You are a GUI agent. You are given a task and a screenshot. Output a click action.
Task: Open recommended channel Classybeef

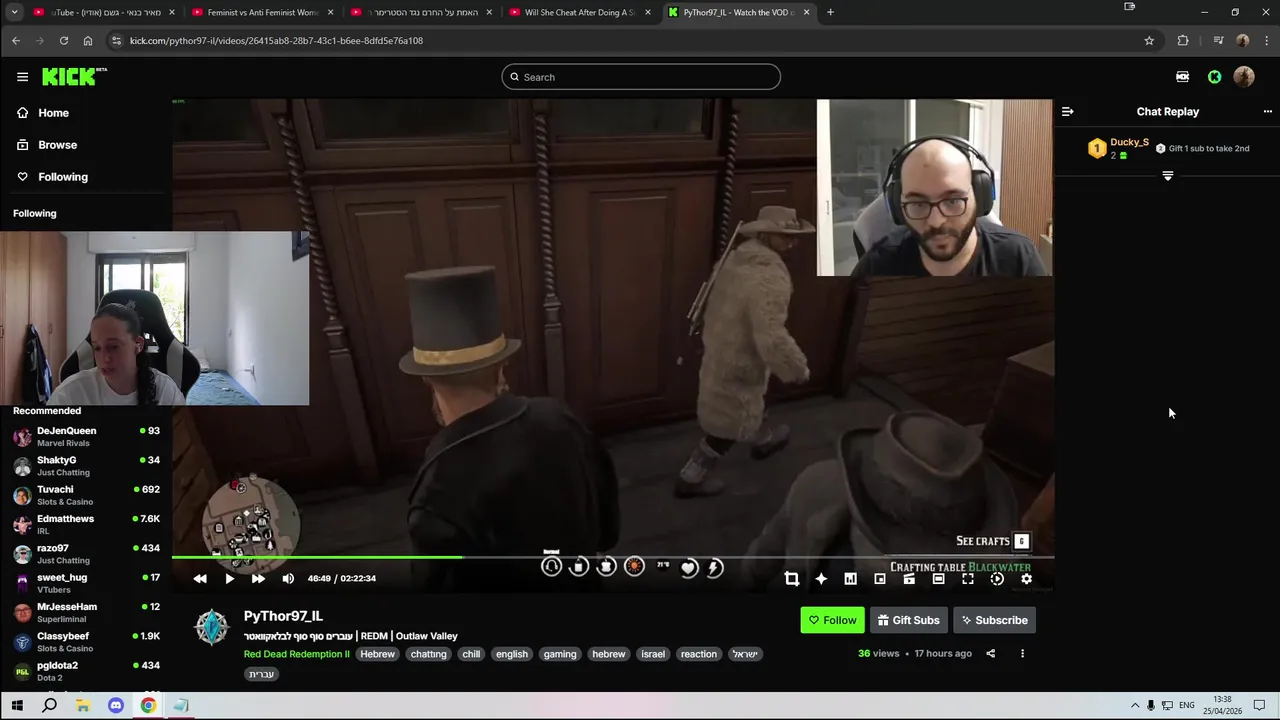(86, 642)
